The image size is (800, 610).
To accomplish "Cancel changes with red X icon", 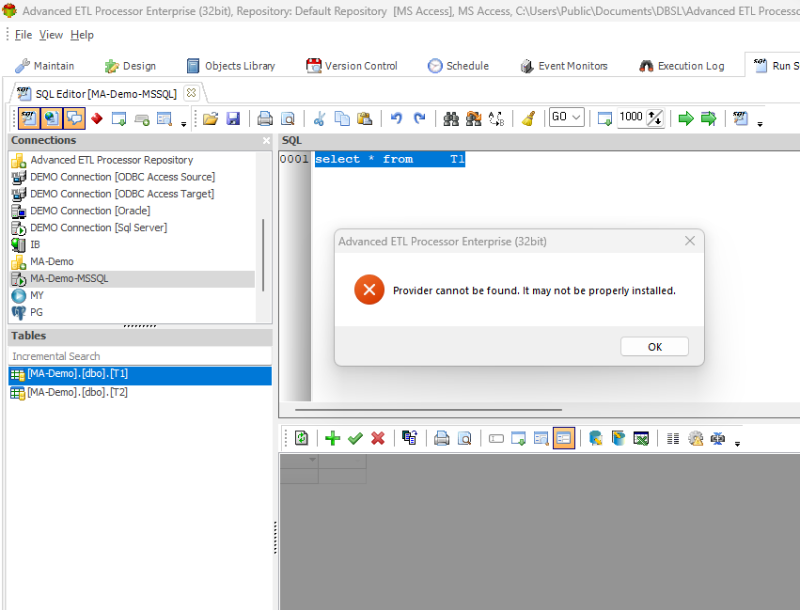I will pos(378,438).
